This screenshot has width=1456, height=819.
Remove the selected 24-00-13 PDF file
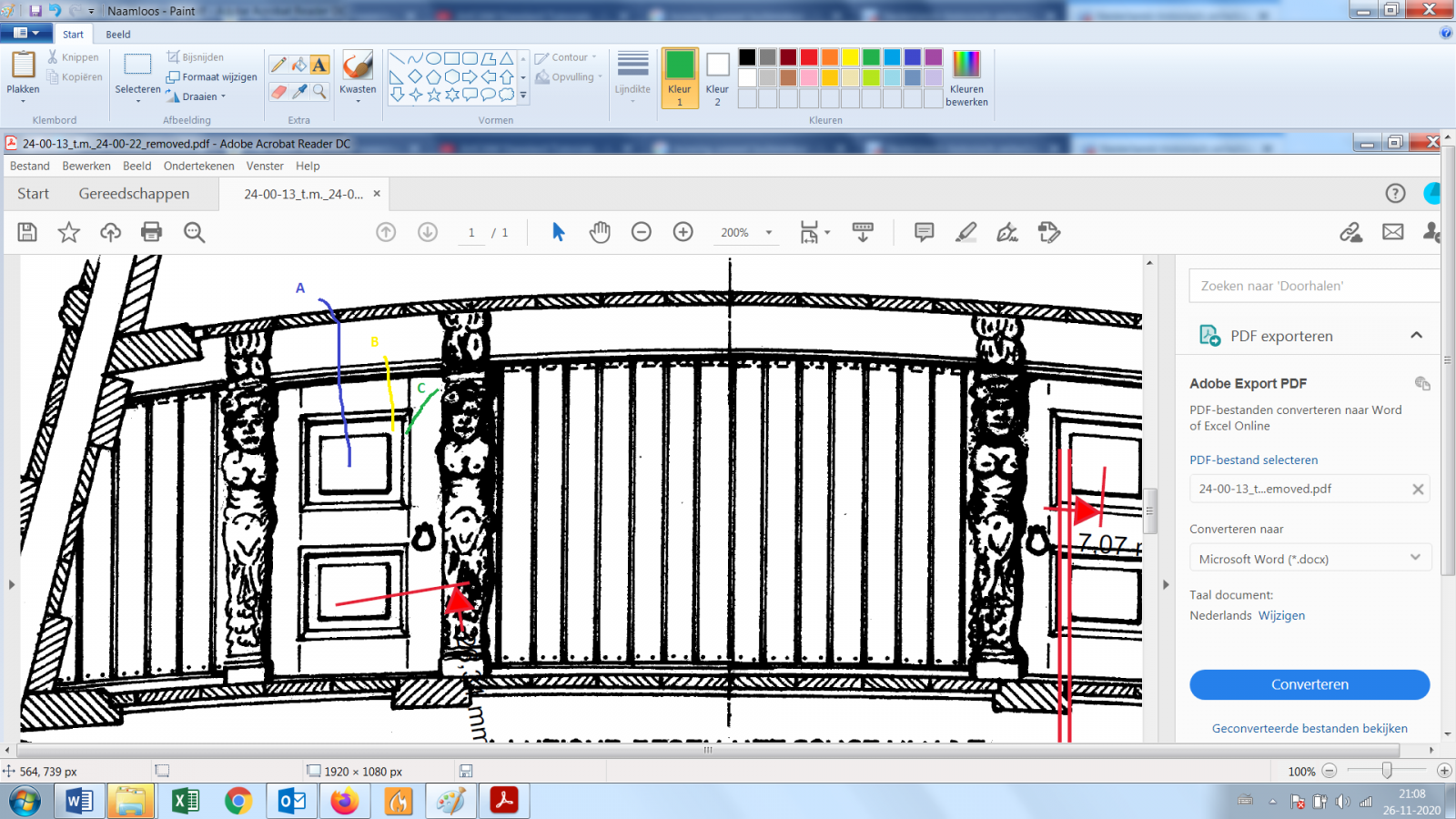click(1418, 489)
